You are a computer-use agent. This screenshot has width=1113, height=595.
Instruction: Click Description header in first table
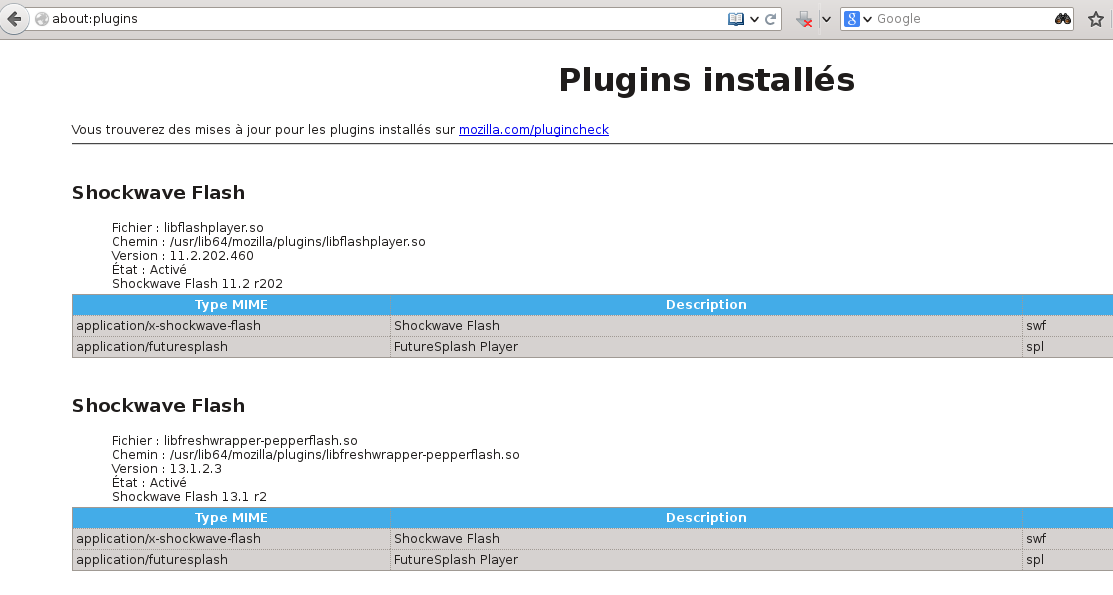pyautogui.click(x=706, y=305)
